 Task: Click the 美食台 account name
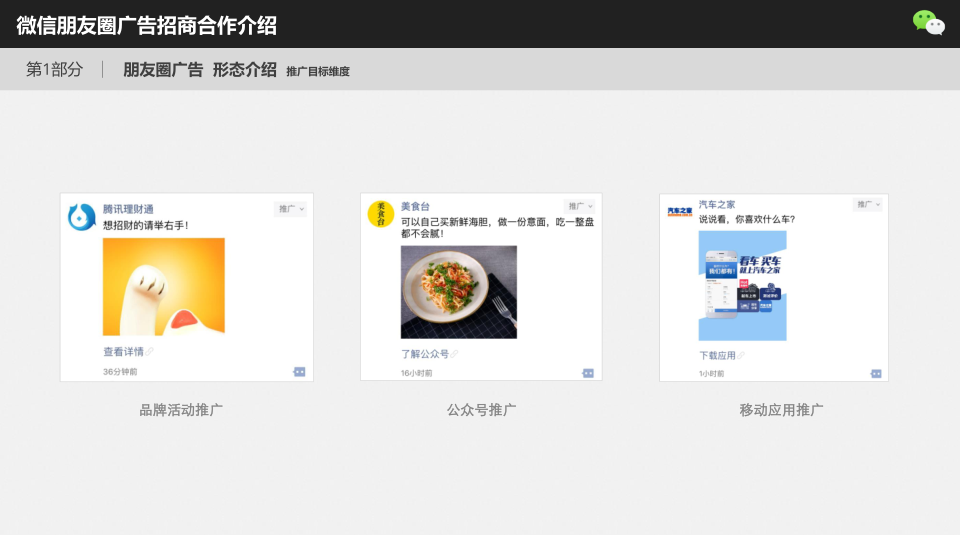point(415,206)
